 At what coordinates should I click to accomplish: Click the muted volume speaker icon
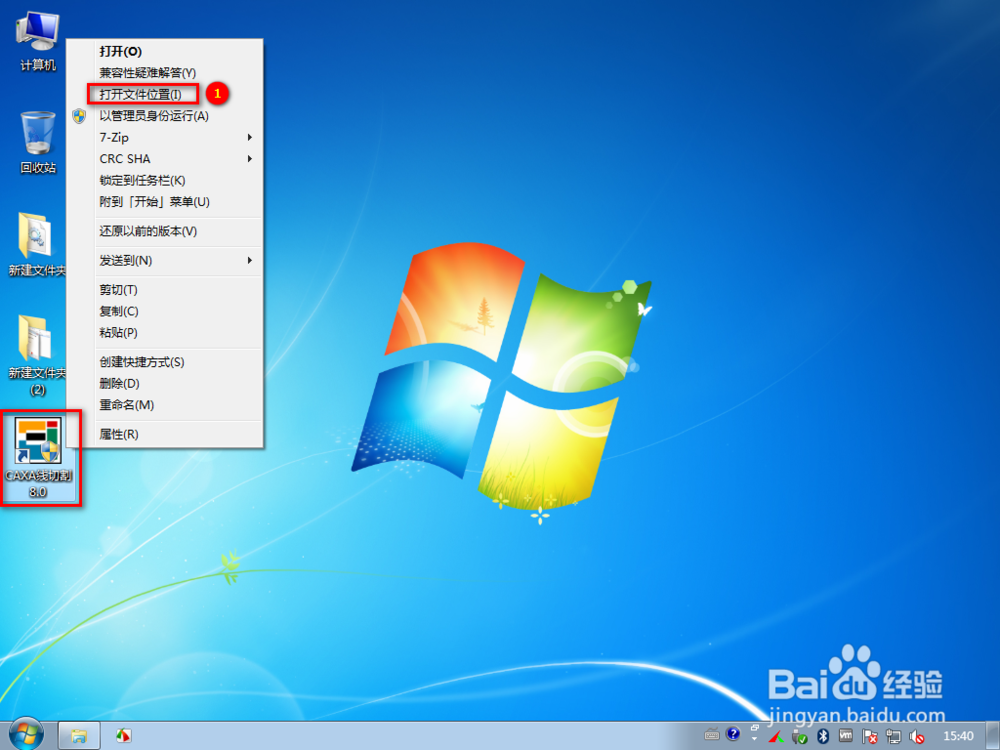click(916, 737)
